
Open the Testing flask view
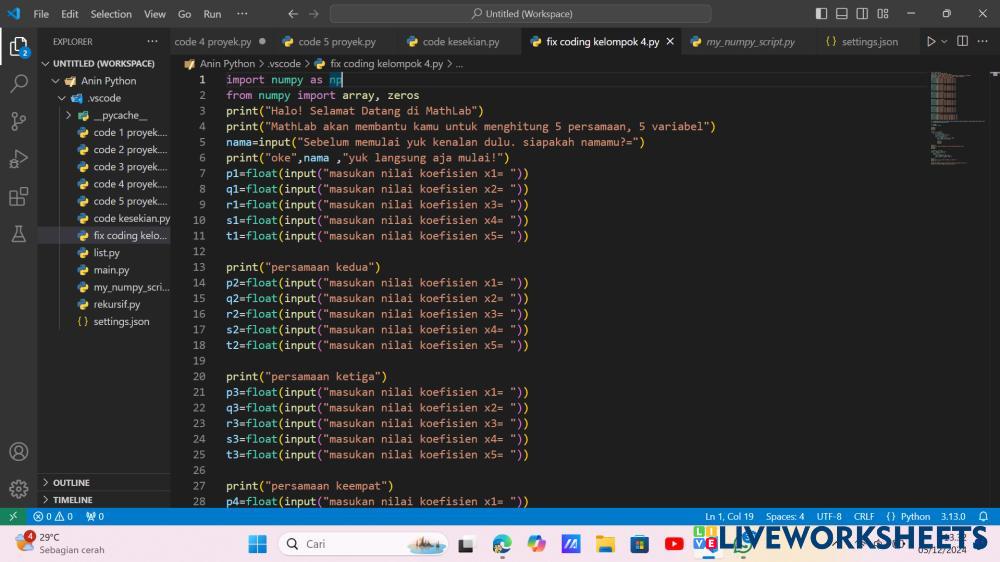18,234
